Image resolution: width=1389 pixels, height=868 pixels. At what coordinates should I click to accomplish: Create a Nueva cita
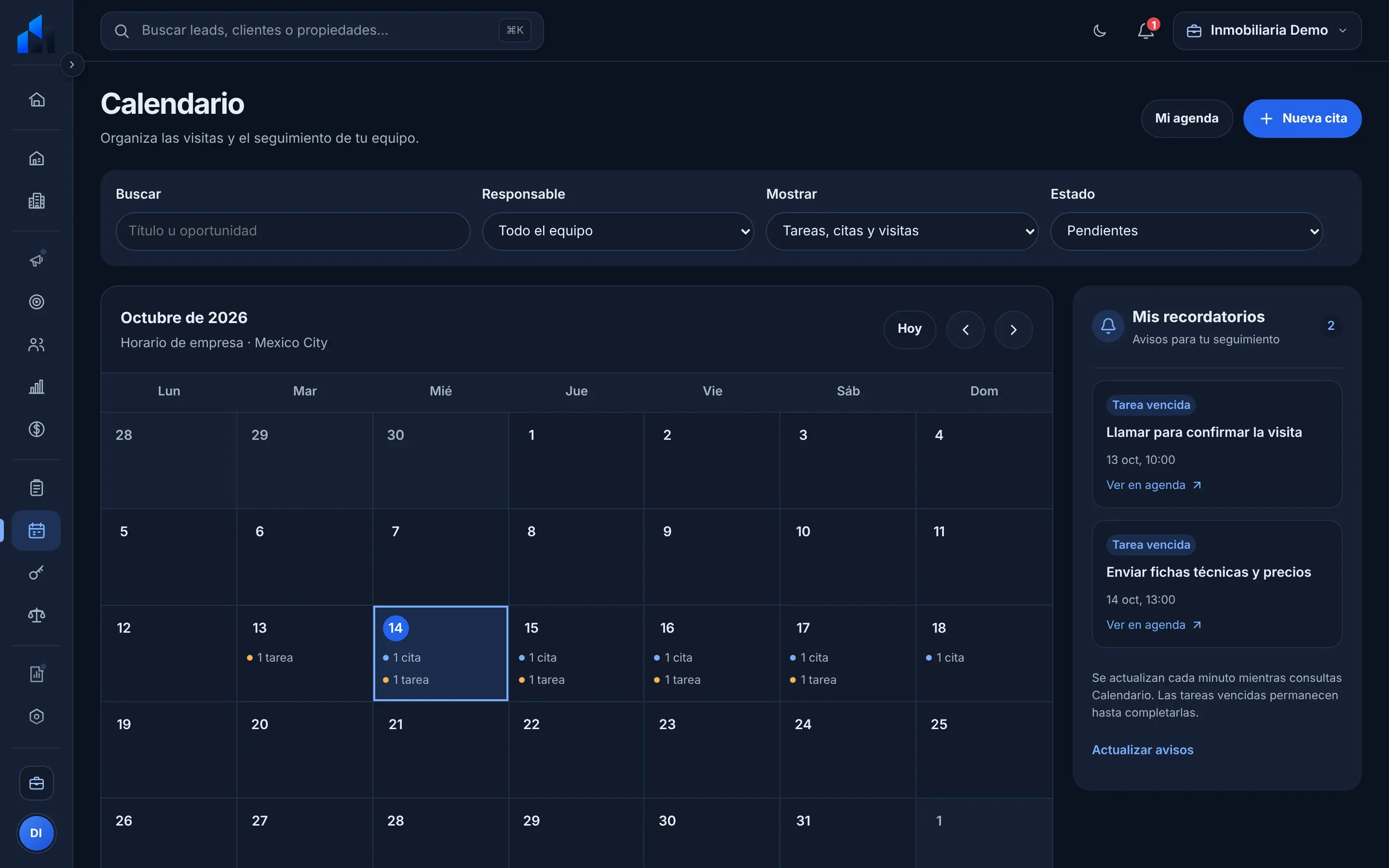pyautogui.click(x=1302, y=118)
